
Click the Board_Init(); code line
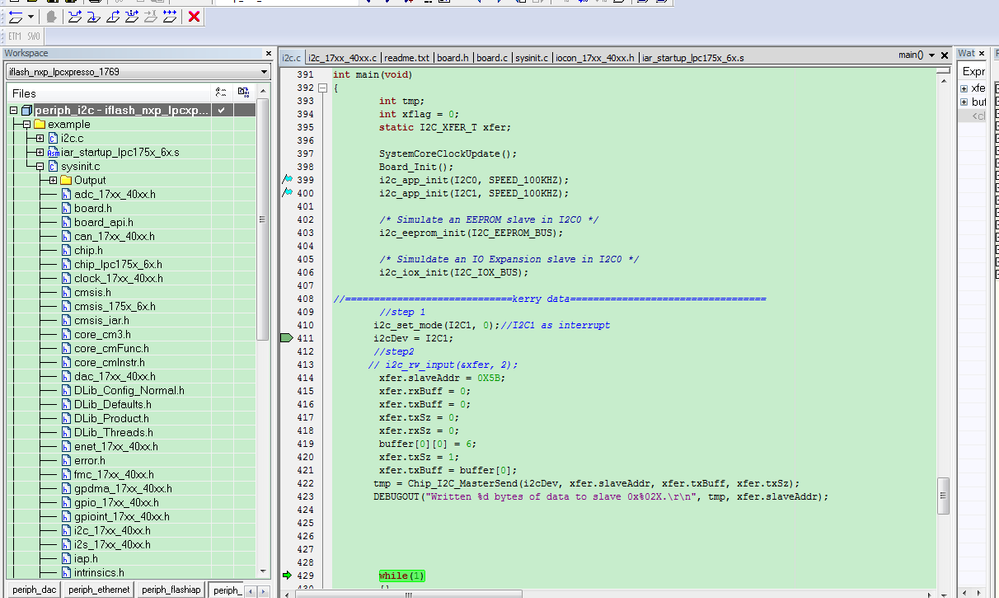coord(416,167)
